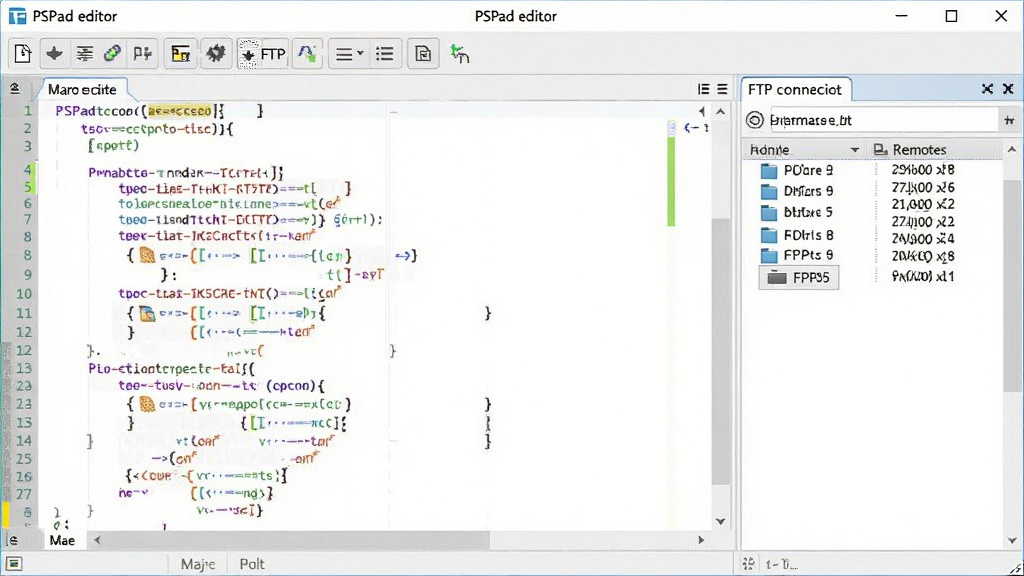This screenshot has width=1024, height=576.
Task: Click the green chain link toolbar icon
Action: (112, 53)
